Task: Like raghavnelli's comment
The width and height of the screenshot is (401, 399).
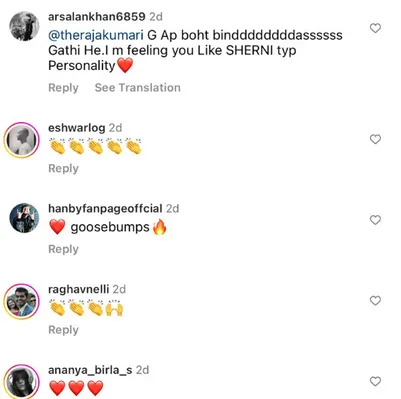Action: click(x=375, y=301)
